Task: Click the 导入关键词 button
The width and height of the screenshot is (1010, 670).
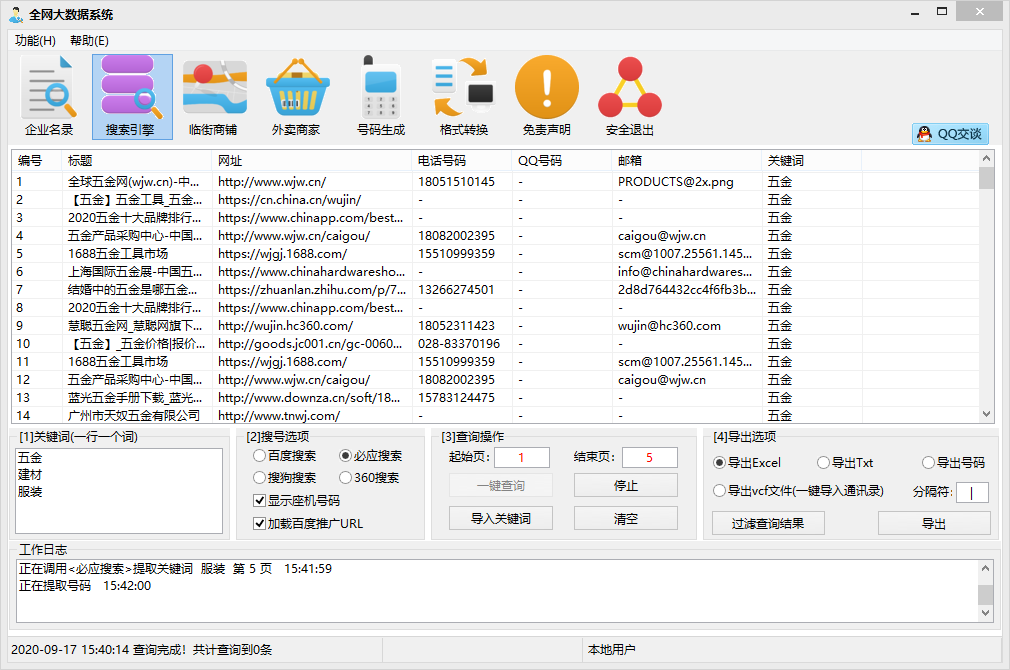Action: 501,518
